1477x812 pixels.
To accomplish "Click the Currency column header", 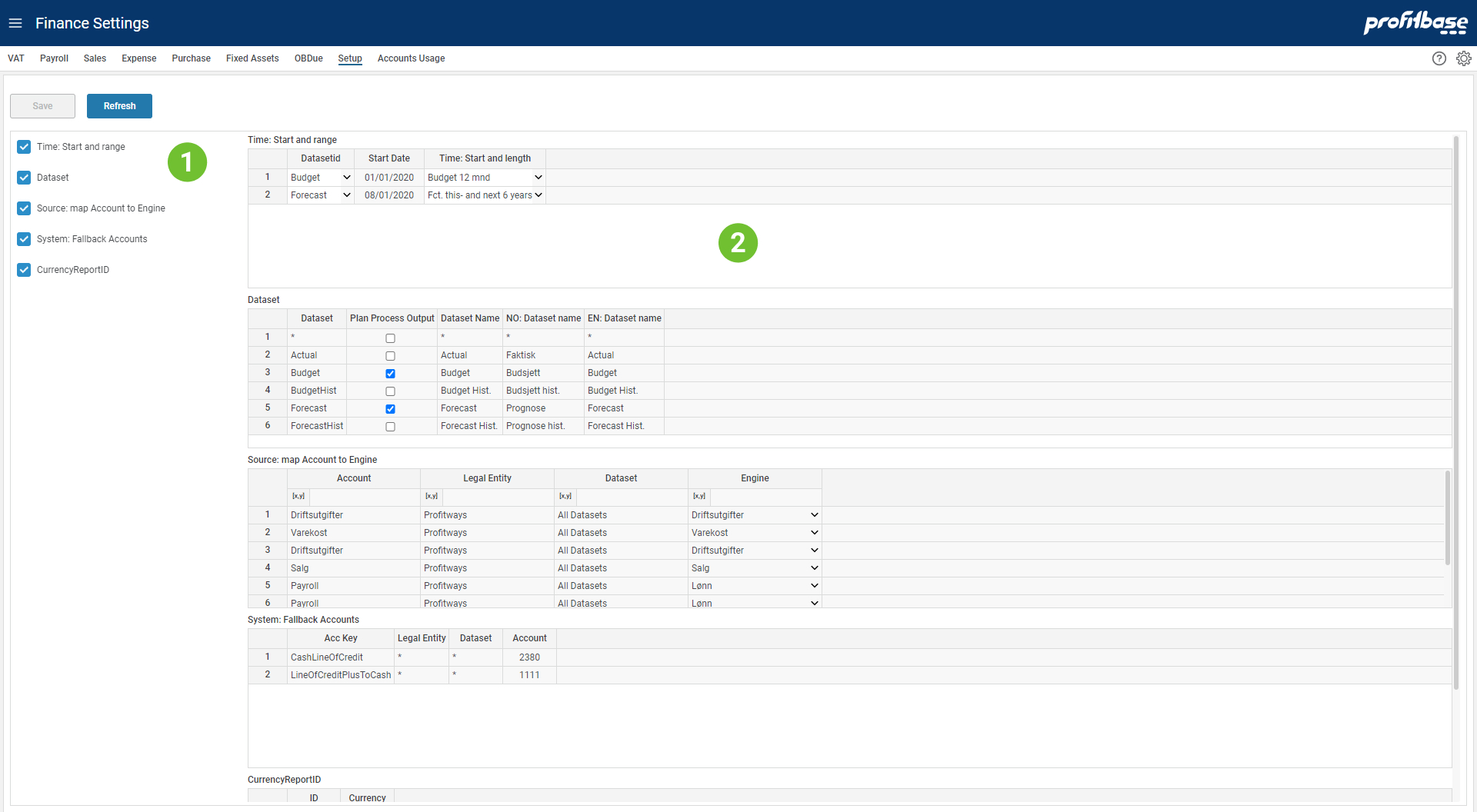I will tap(367, 797).
